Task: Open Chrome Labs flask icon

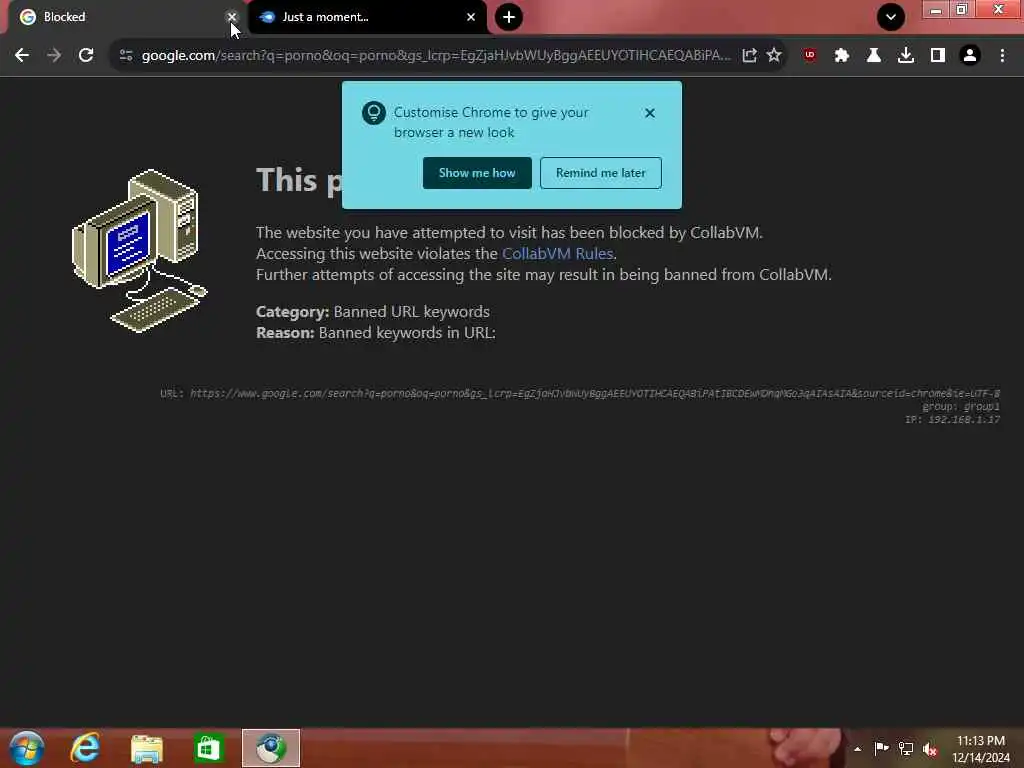Action: tap(874, 56)
